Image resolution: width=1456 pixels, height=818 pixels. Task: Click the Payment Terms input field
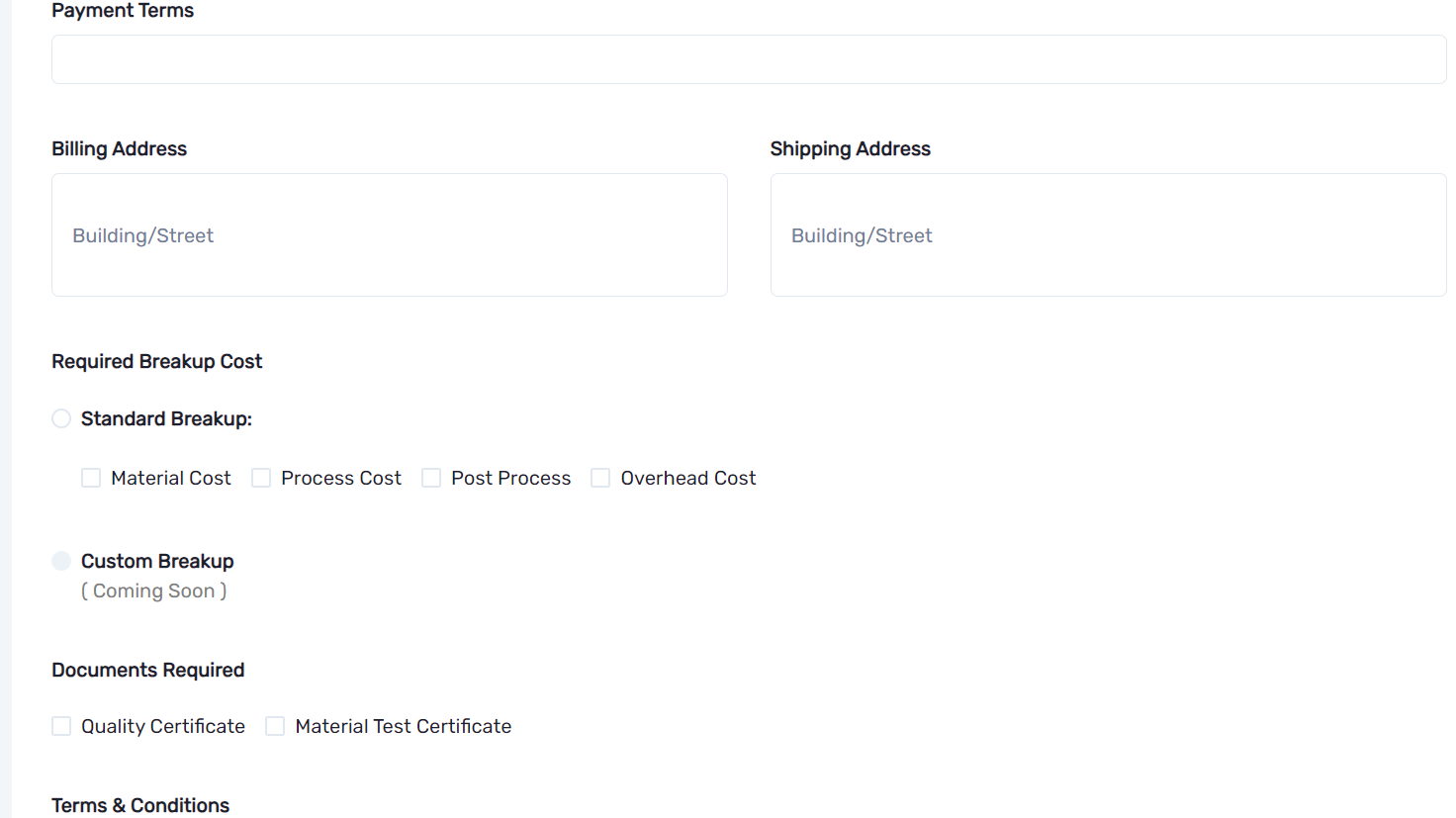[x=748, y=59]
